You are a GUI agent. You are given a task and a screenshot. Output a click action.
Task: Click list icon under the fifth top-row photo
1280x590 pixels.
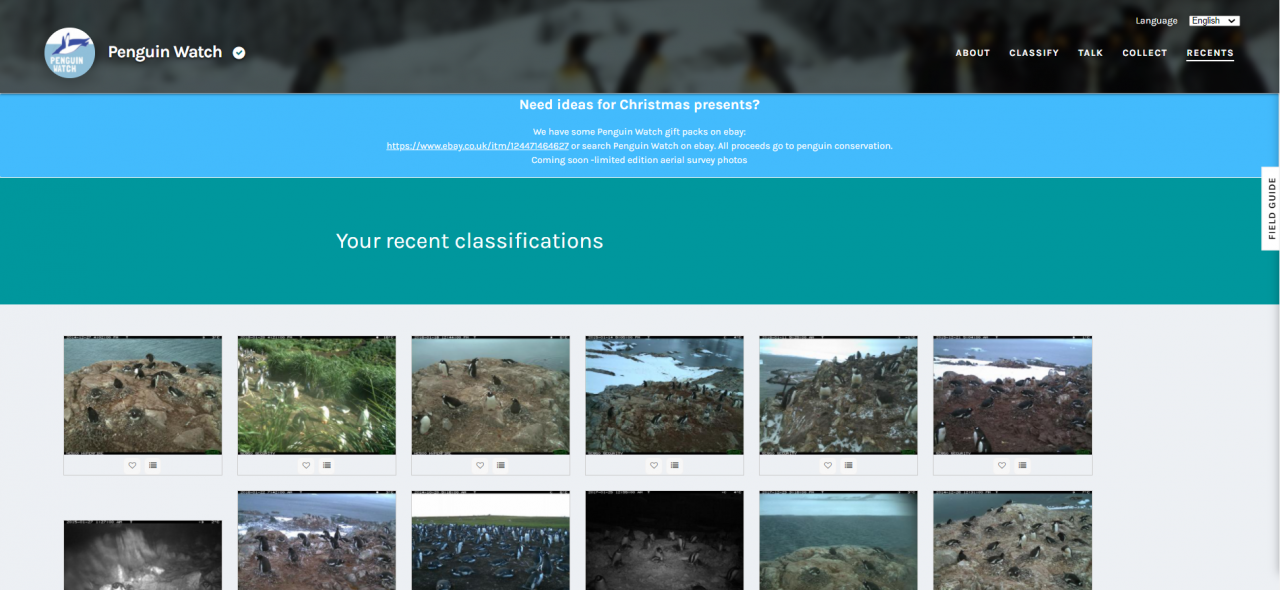click(849, 465)
